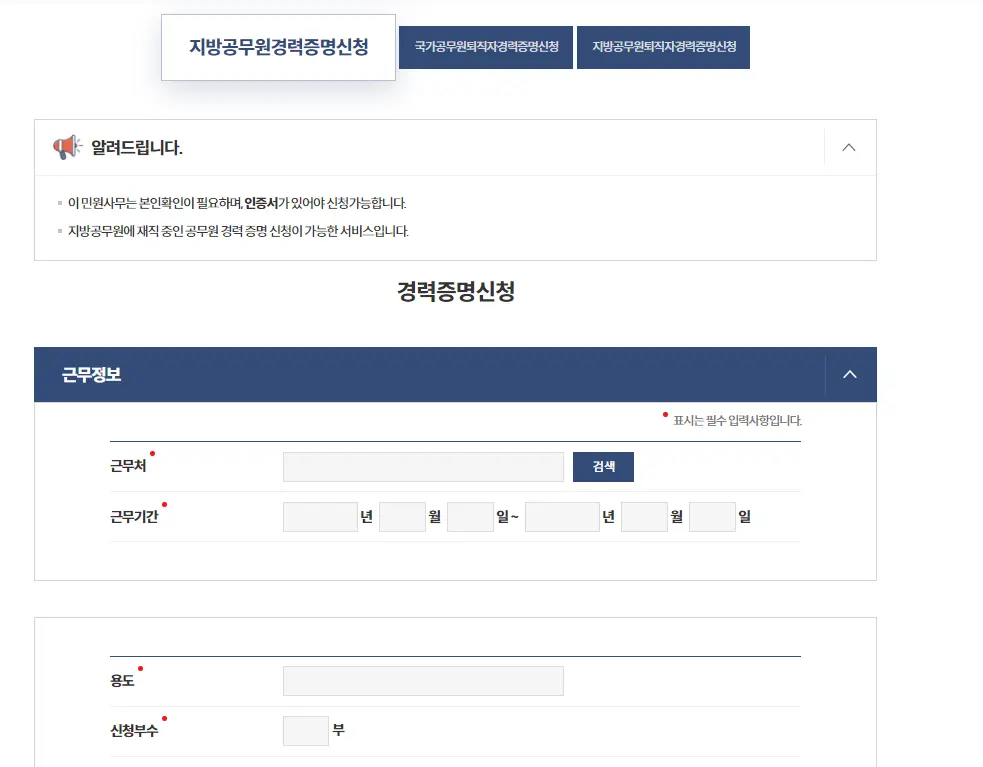Click the start day field of 근무기간
The image size is (983, 767).
pyautogui.click(x=470, y=516)
